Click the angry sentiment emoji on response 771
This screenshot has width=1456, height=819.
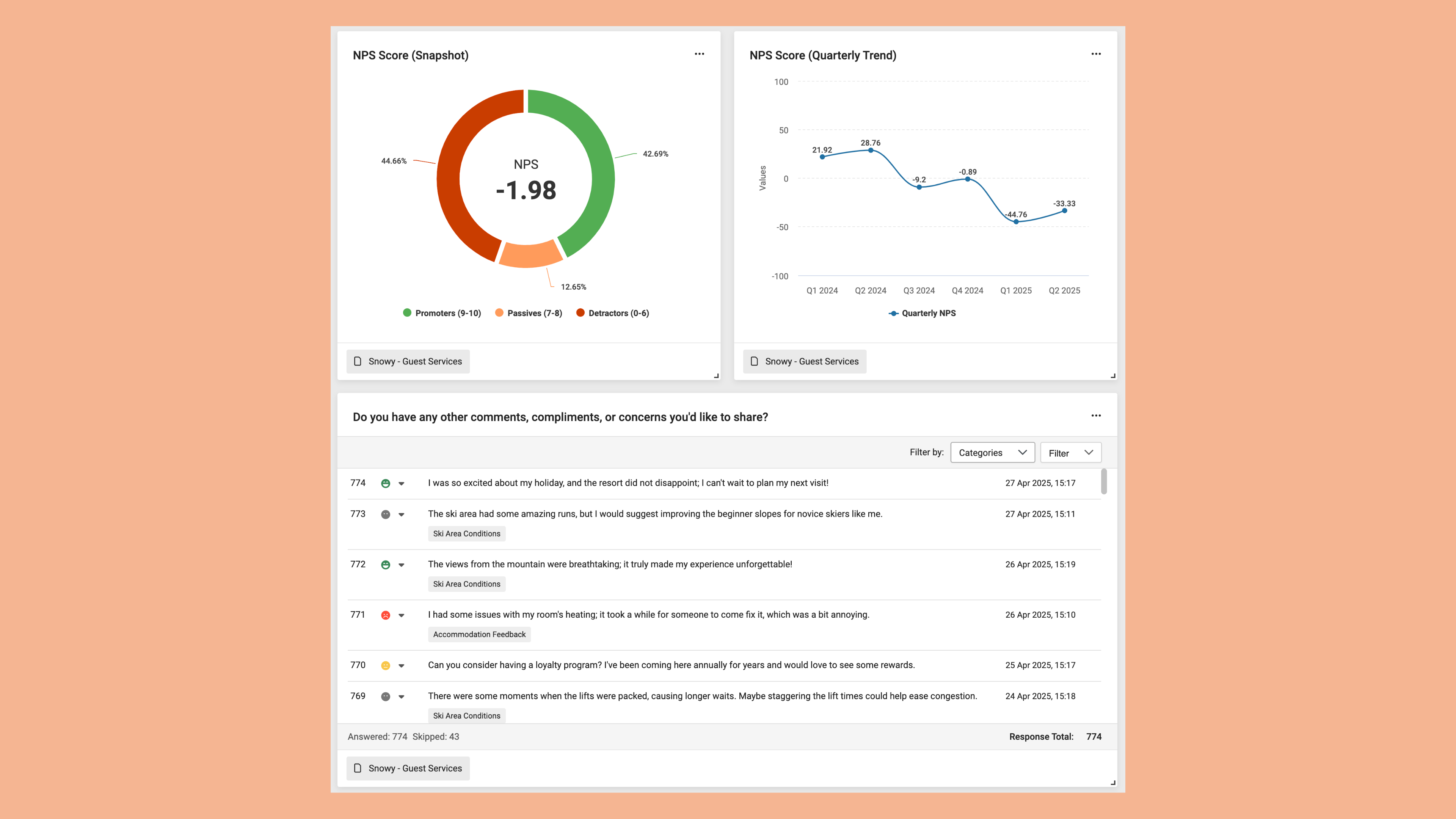[x=386, y=615]
